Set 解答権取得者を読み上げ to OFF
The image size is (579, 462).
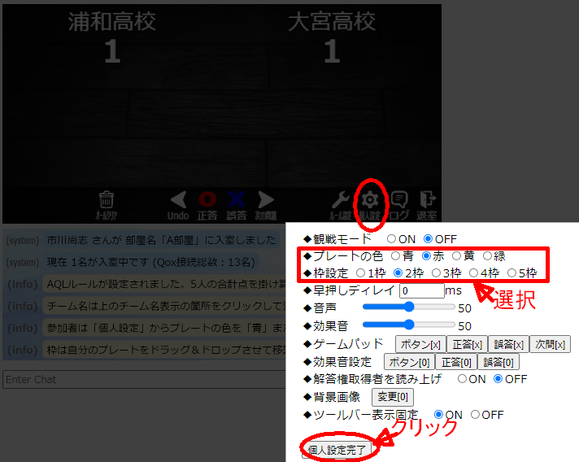[x=498, y=379]
